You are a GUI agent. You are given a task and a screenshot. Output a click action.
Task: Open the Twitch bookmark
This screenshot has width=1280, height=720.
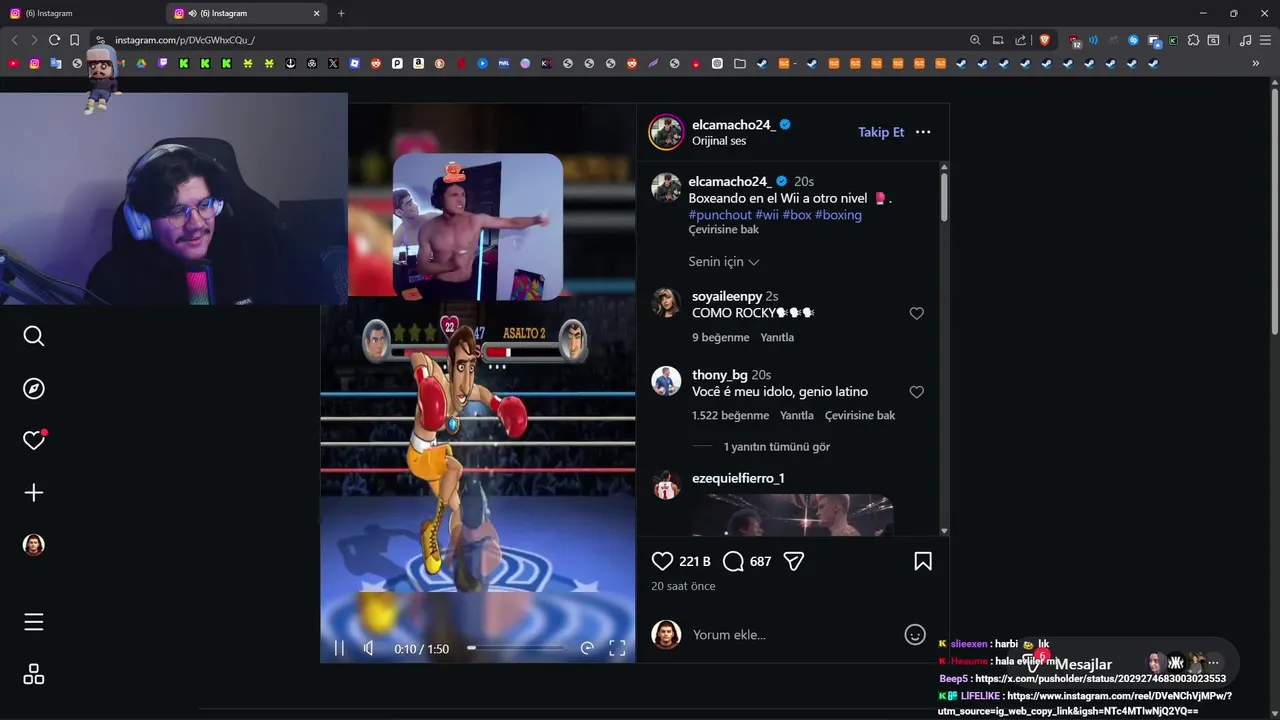(163, 63)
